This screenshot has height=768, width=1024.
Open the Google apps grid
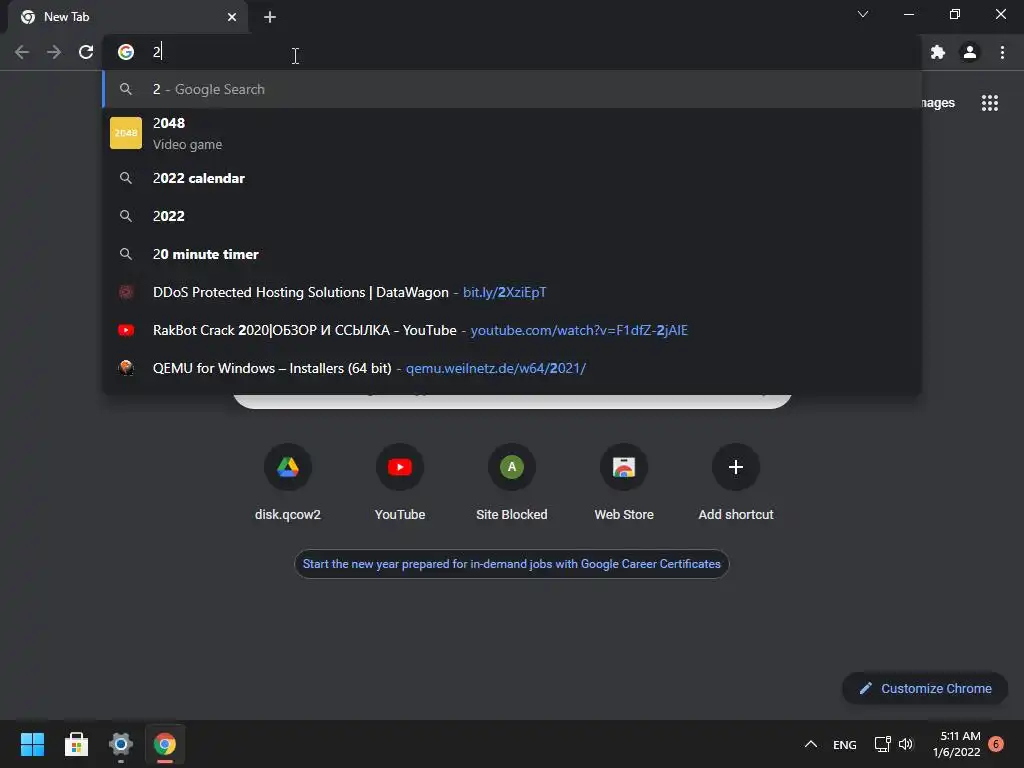[990, 103]
